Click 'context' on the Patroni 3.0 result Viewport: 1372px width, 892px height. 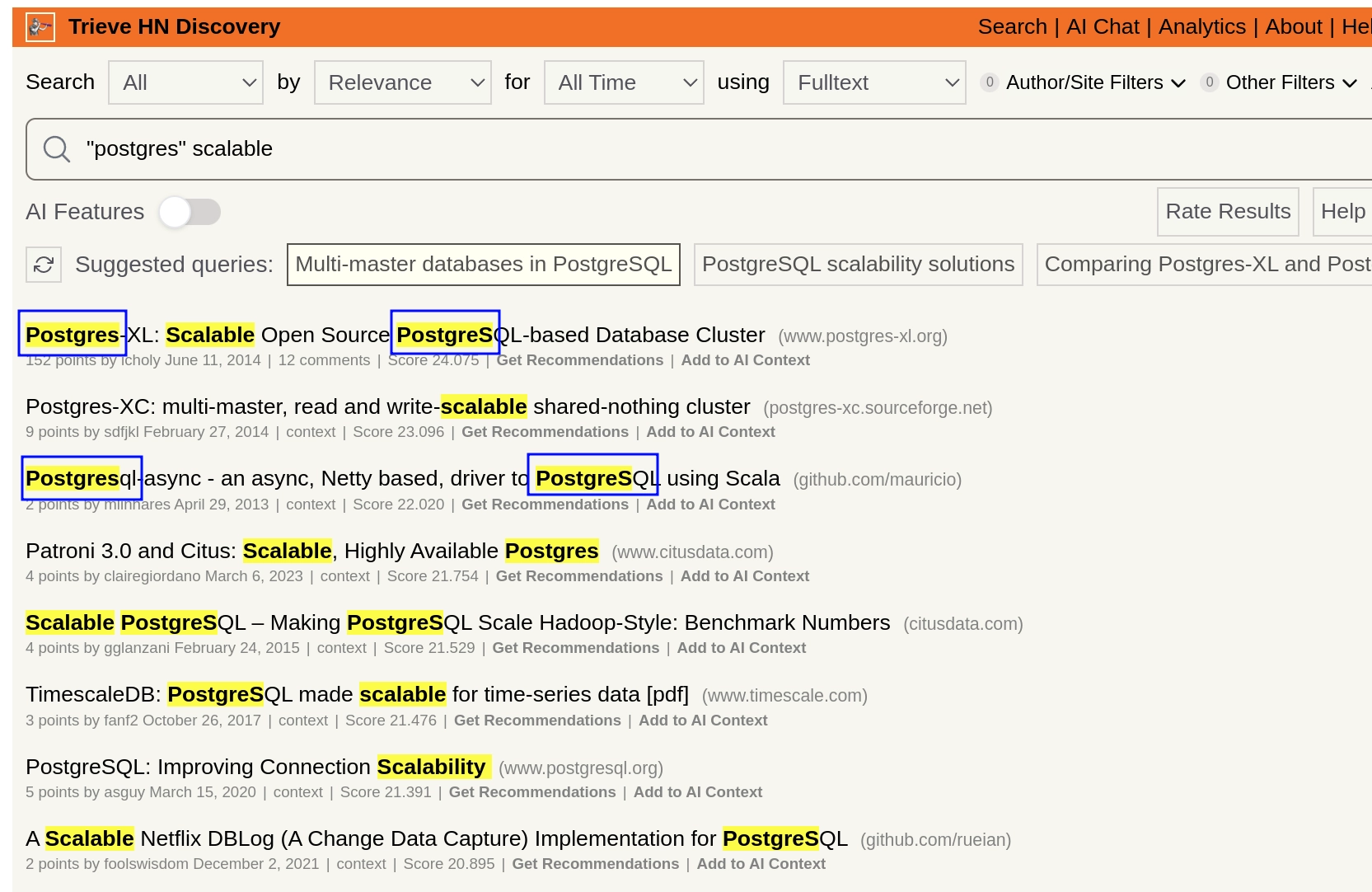coord(345,576)
